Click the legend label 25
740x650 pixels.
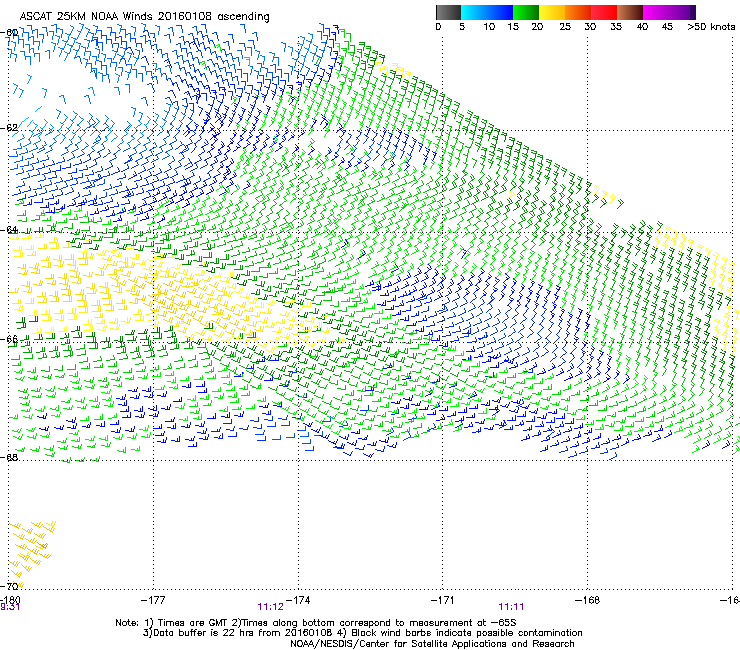565,27
